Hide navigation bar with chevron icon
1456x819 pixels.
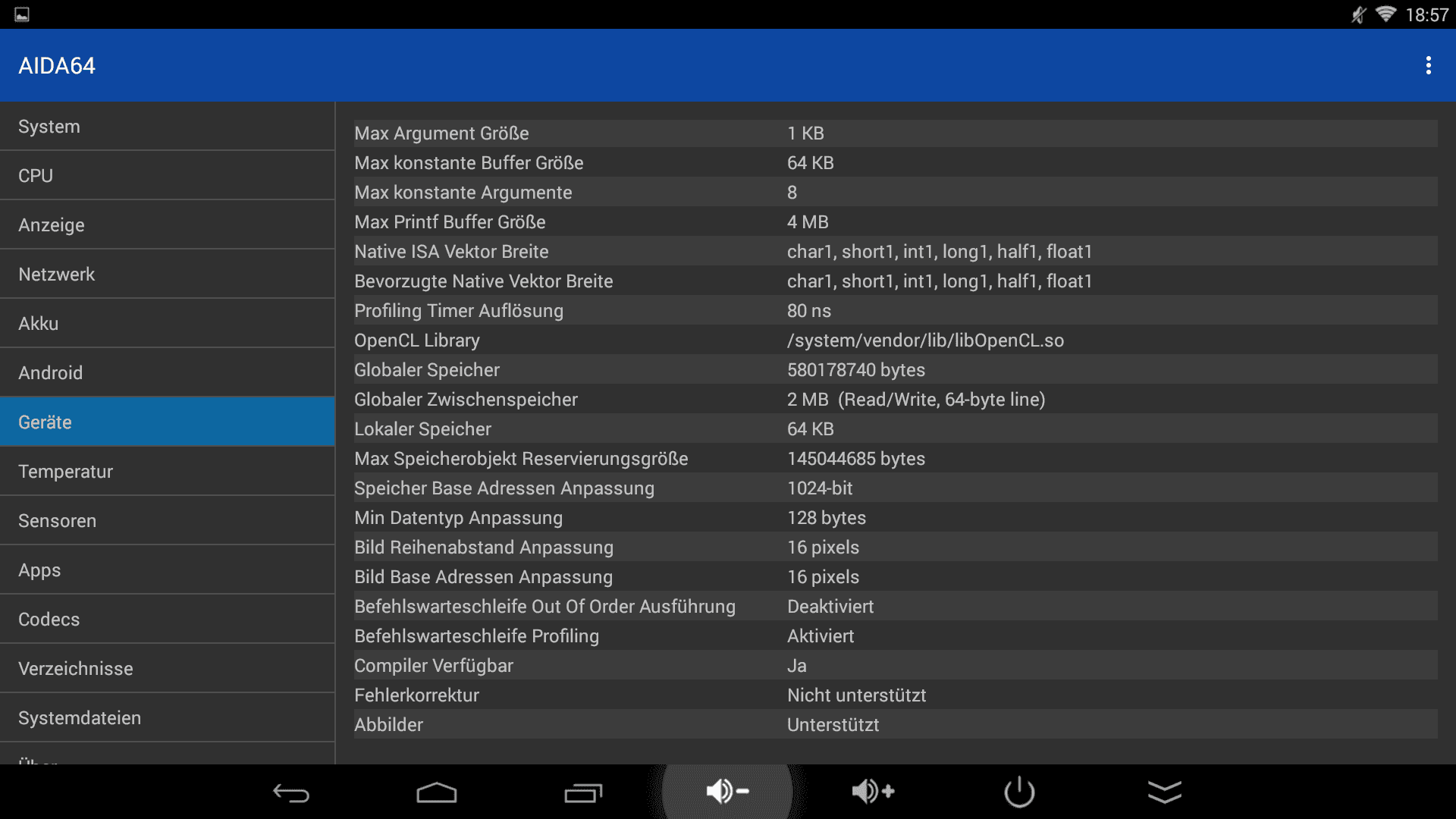click(1165, 792)
